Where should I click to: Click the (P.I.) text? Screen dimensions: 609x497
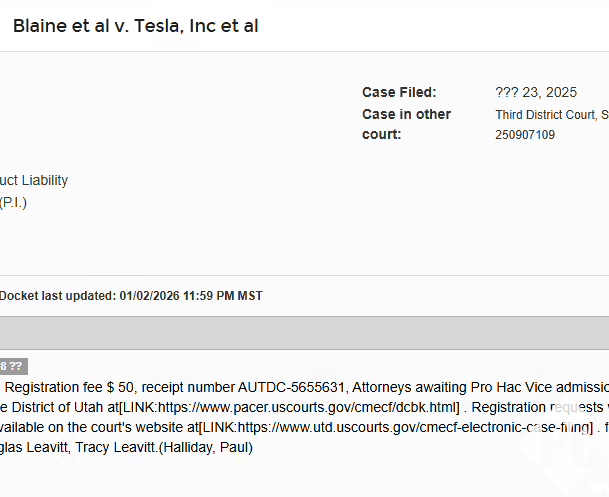click(x=14, y=203)
